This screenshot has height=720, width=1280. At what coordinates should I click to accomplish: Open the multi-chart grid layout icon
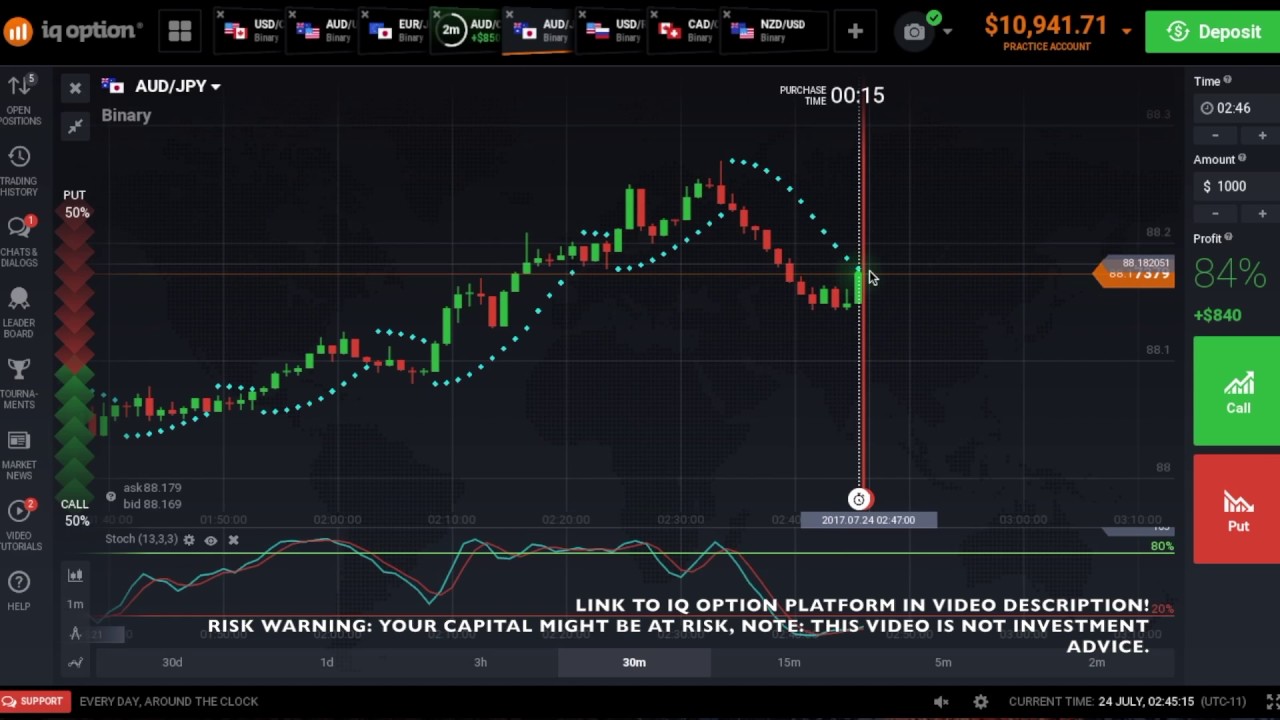pyautogui.click(x=180, y=32)
